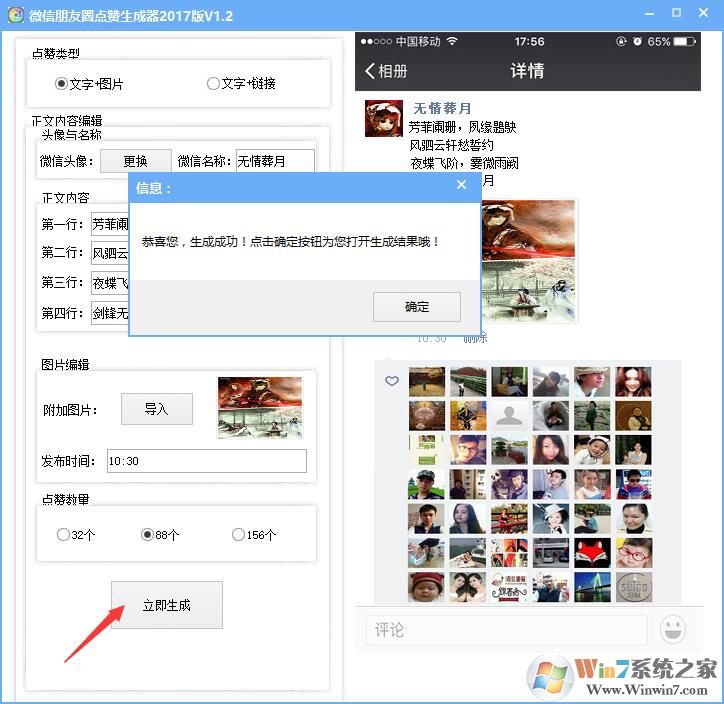Click the 立即生成 button
724x704 pixels.
point(167,605)
